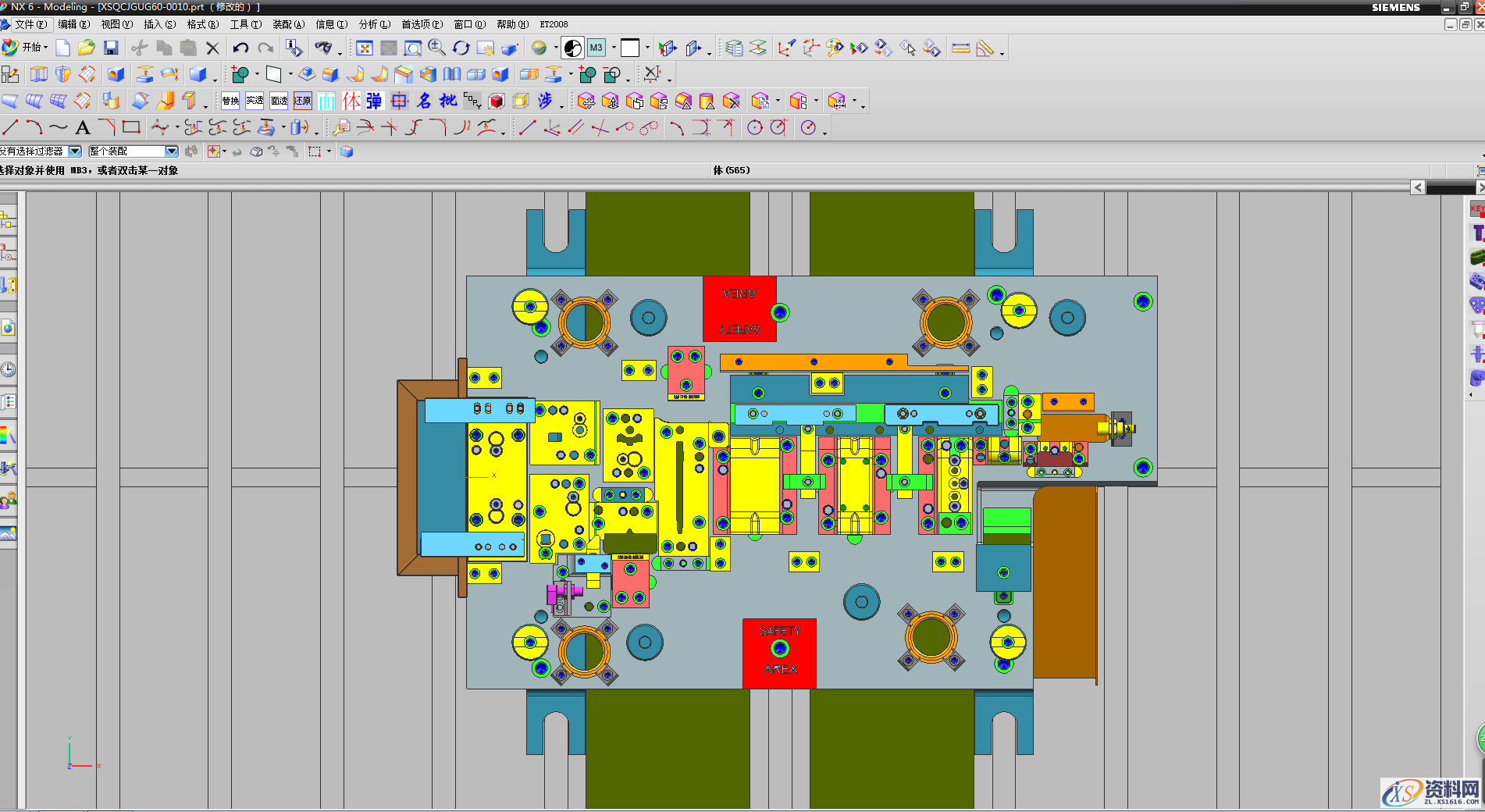Open the 分析 (Analysis) menu
Image resolution: width=1485 pixels, height=812 pixels.
coord(374,24)
